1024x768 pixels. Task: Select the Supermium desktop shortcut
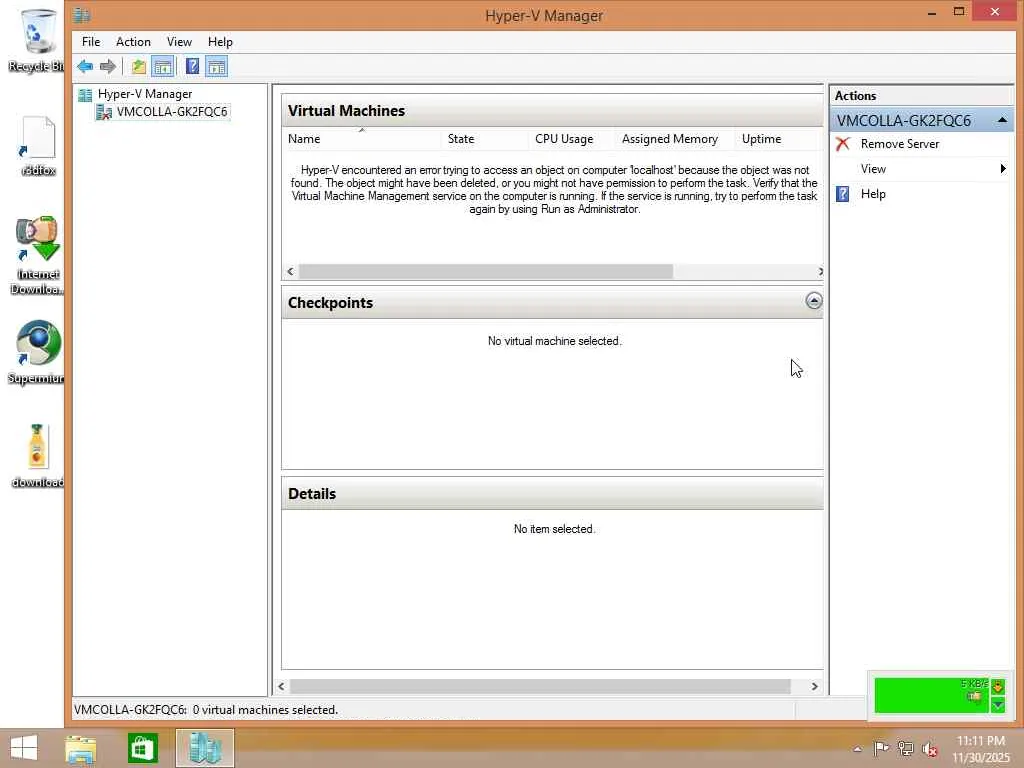point(37,353)
